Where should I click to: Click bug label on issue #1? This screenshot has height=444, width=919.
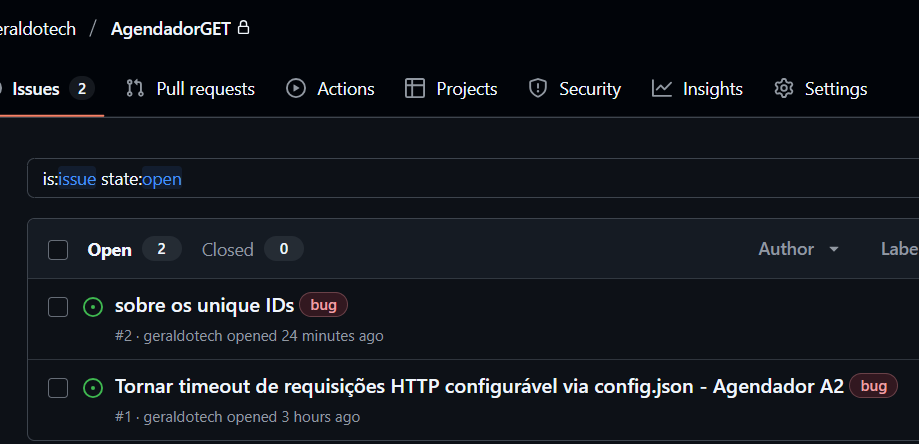[x=873, y=386]
